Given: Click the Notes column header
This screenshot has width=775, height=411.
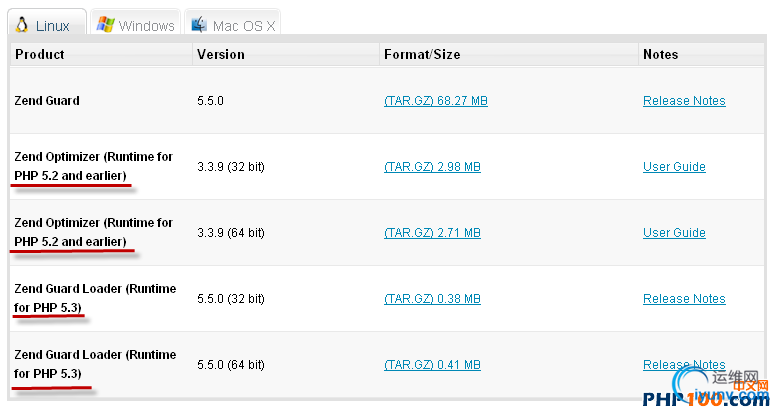Looking at the screenshot, I should tap(660, 55).
